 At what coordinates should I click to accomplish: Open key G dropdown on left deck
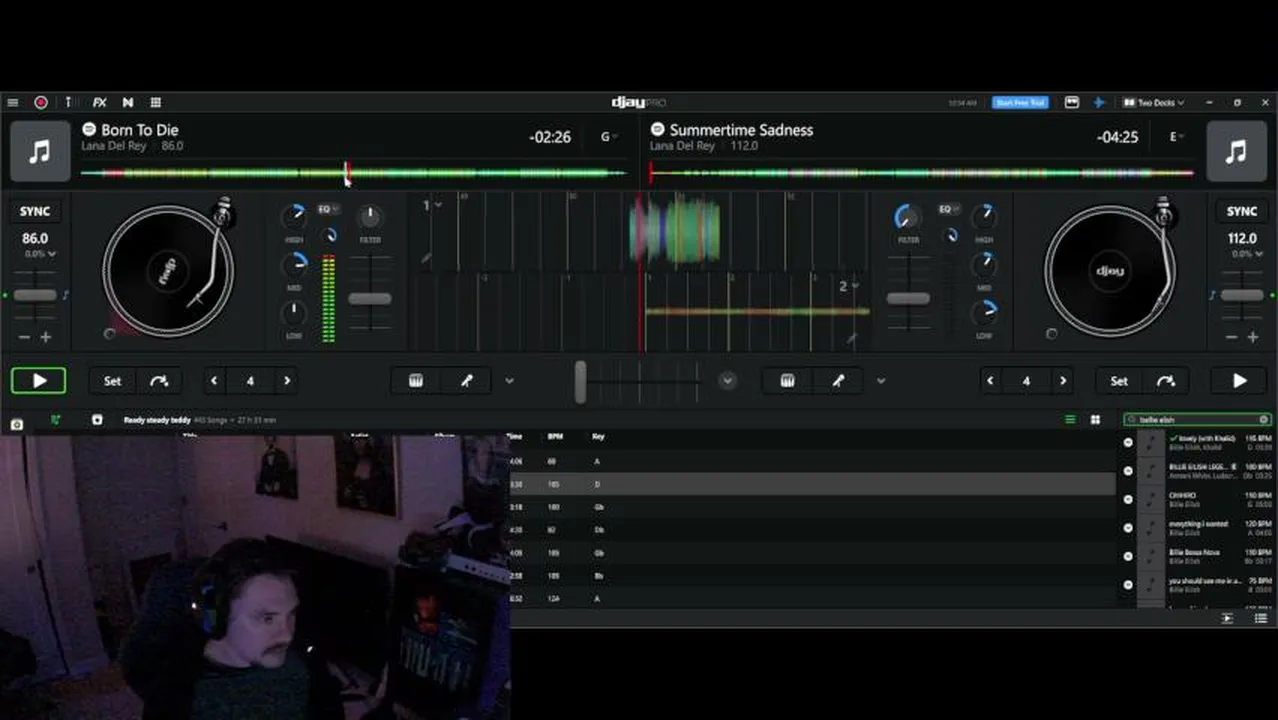pos(609,137)
